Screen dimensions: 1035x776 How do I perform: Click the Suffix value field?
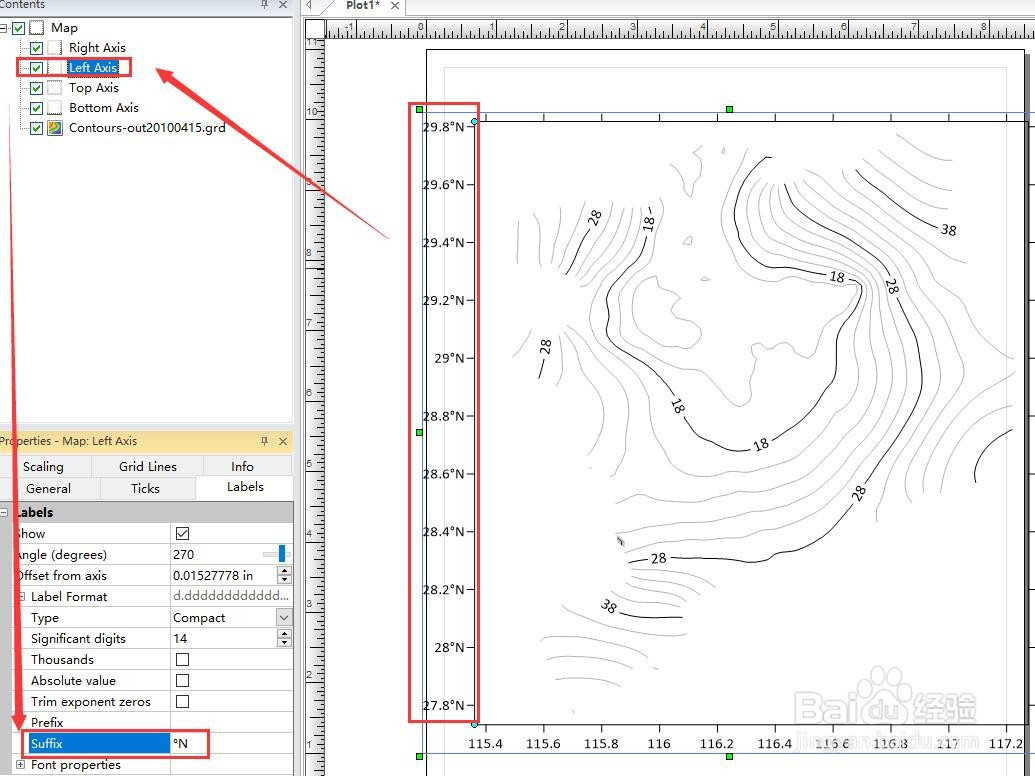tap(231, 744)
